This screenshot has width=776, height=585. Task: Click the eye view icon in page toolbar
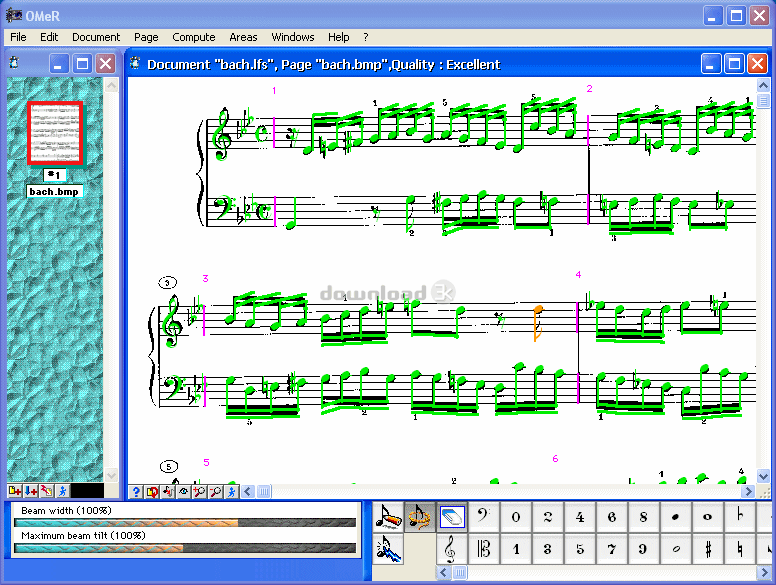184,491
